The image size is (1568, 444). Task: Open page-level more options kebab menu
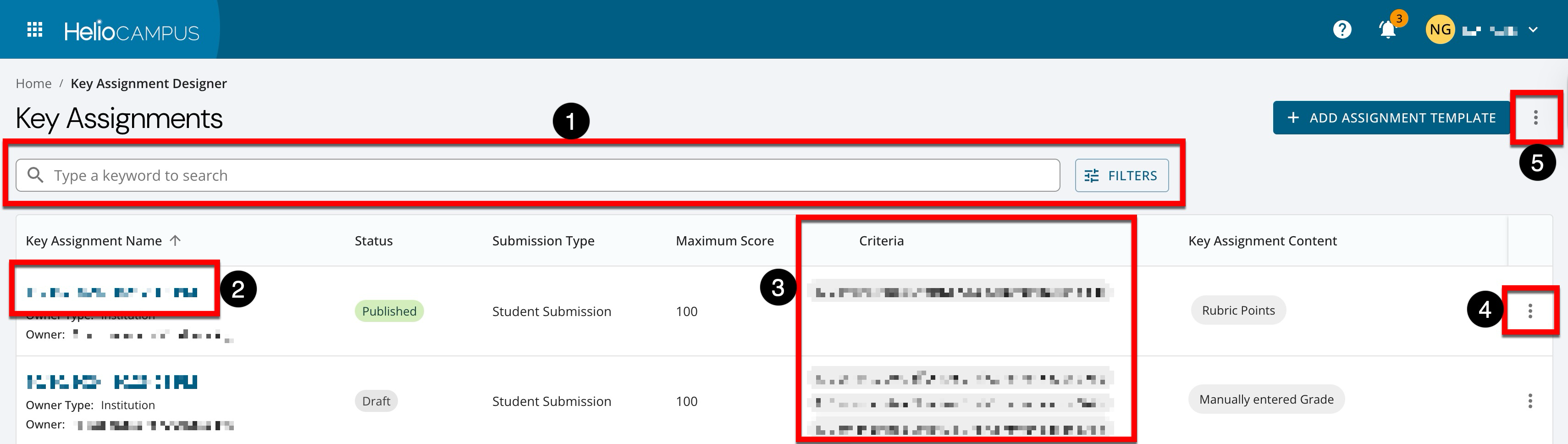[1535, 117]
